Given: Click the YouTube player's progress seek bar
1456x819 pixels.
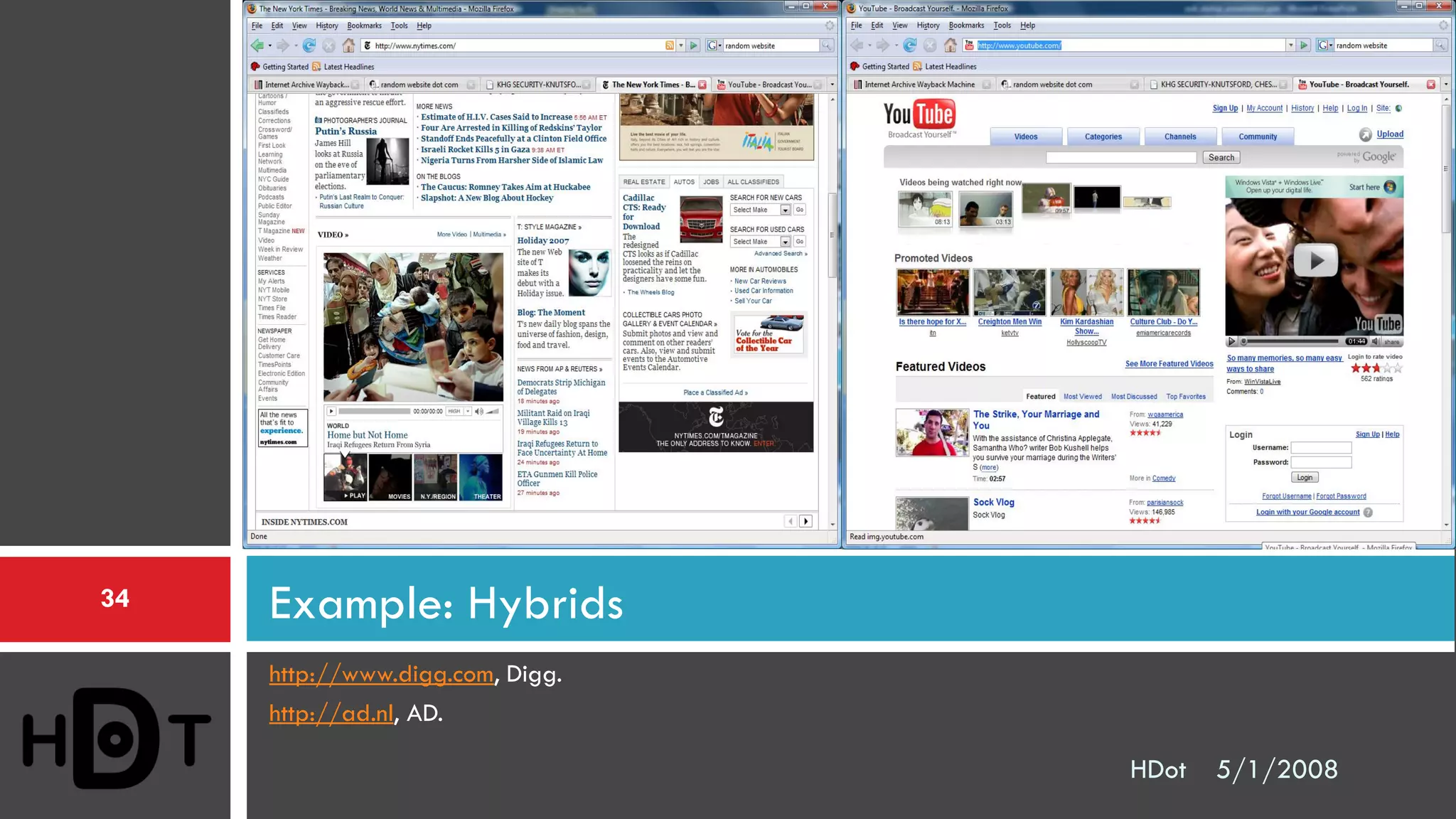Looking at the screenshot, I should coord(1290,342).
